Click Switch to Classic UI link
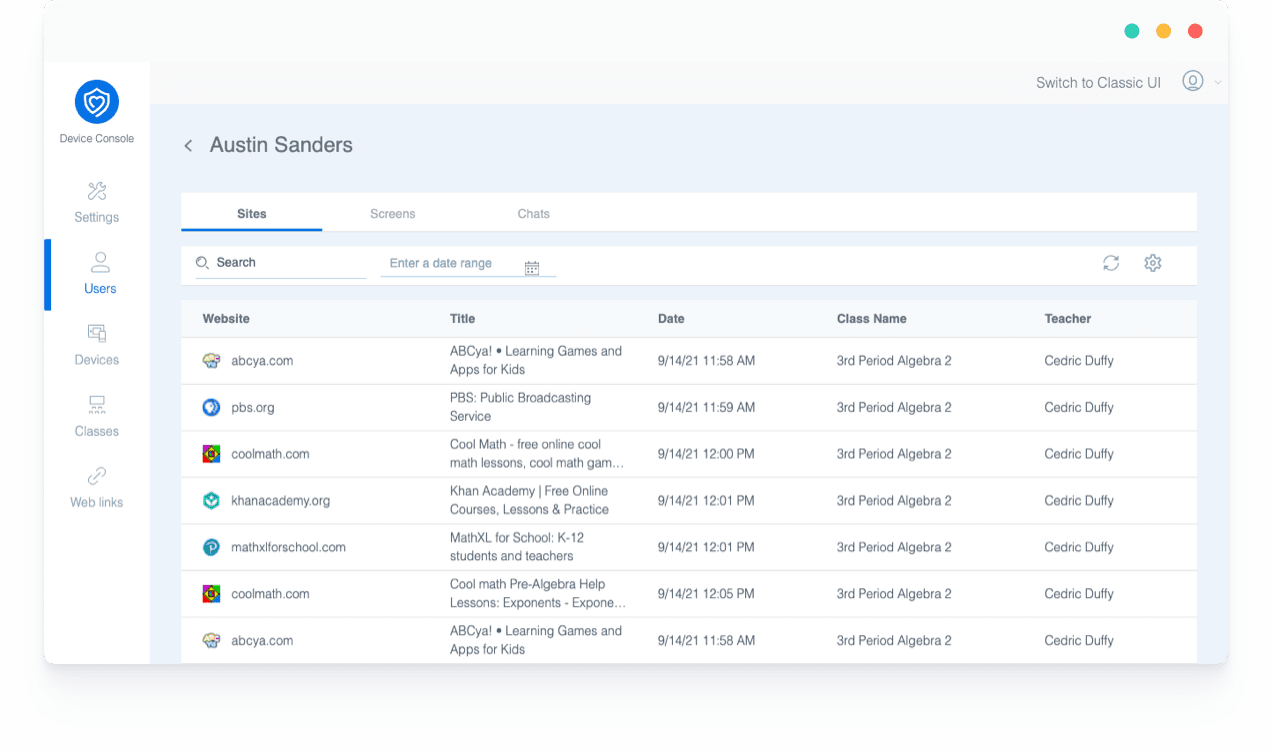 1098,83
